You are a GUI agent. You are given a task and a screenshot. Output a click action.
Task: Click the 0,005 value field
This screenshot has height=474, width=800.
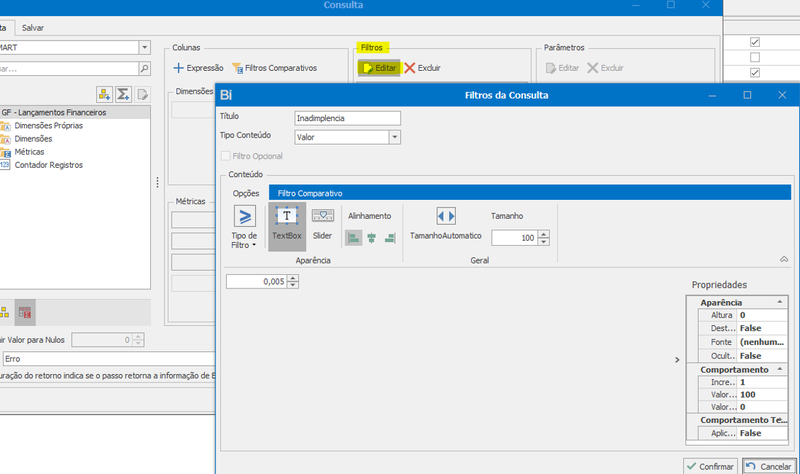tap(257, 282)
